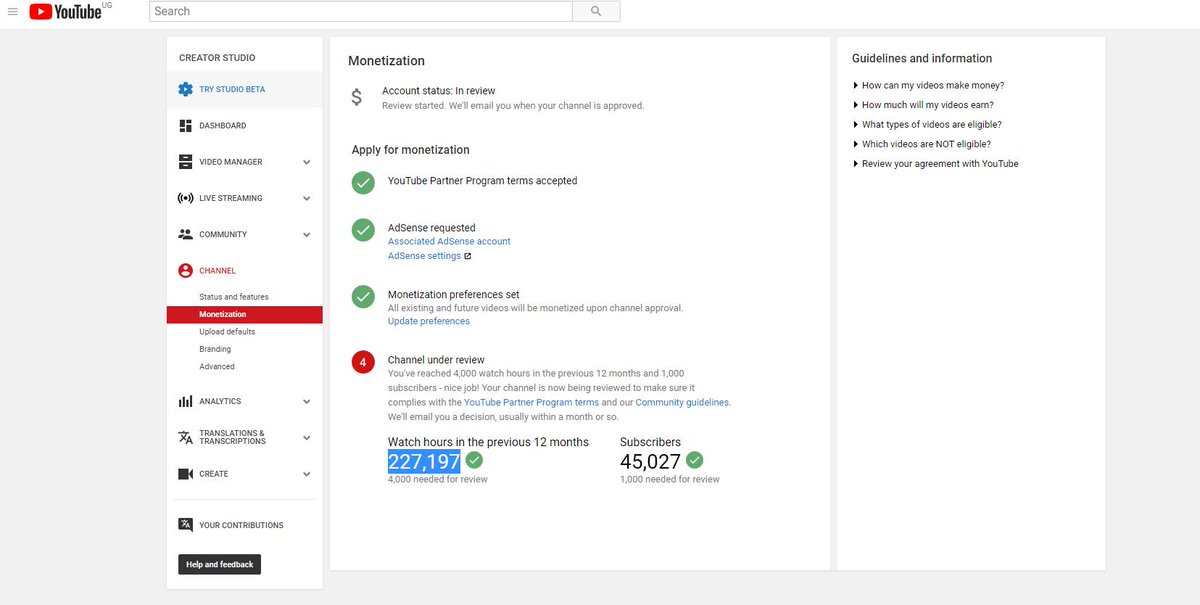Click the Help and feedback button
This screenshot has height=605, width=1200.
point(220,564)
